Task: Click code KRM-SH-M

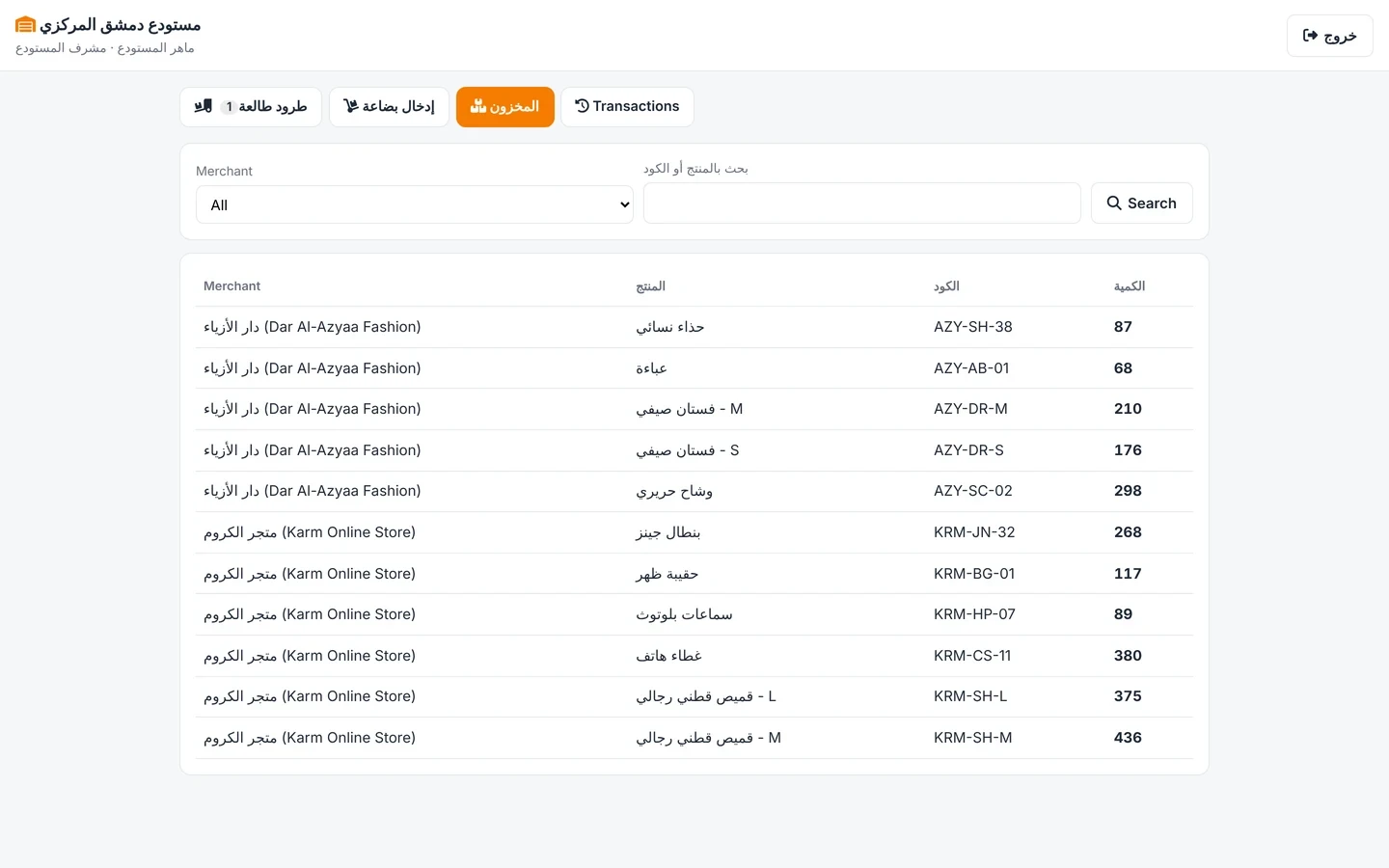Action: coord(973,738)
